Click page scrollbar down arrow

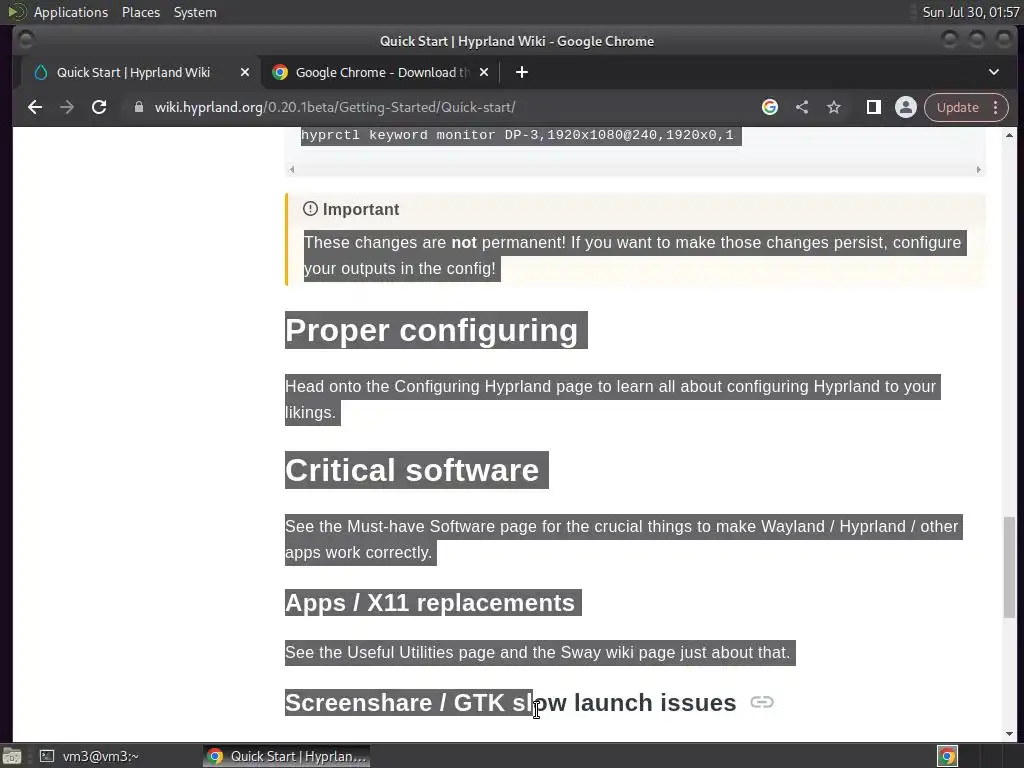click(1009, 734)
